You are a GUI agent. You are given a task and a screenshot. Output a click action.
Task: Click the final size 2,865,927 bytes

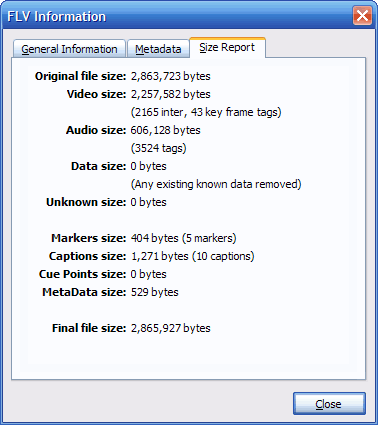click(x=170, y=328)
